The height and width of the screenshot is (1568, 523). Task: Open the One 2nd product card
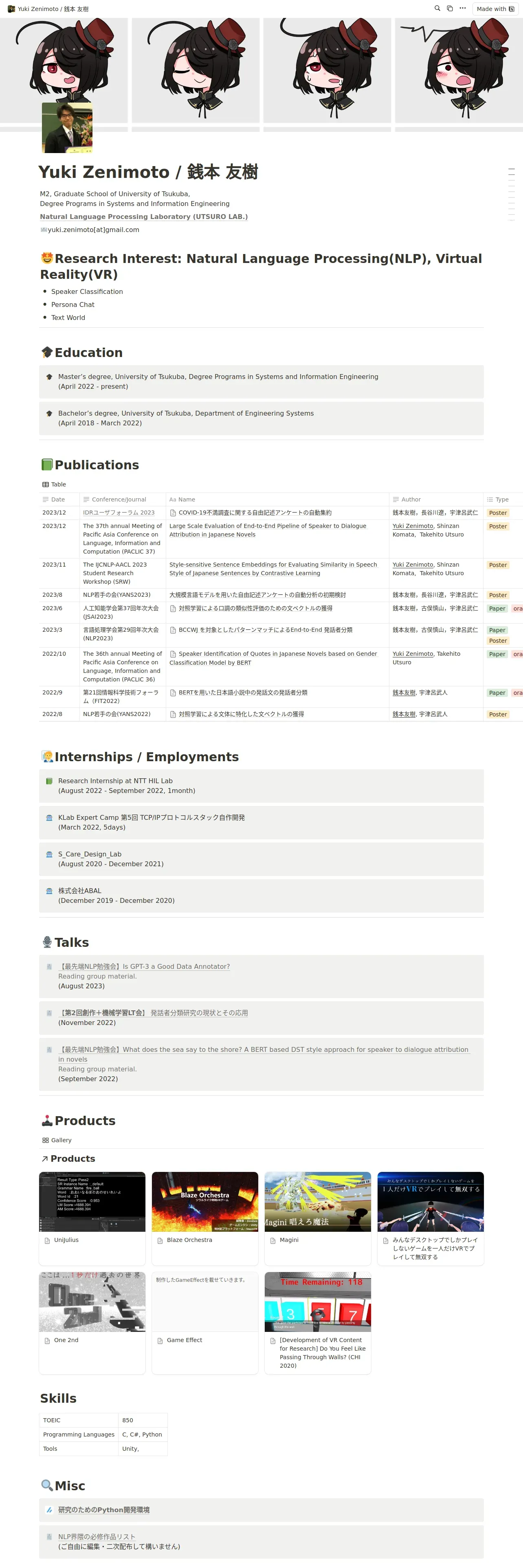click(x=92, y=1323)
